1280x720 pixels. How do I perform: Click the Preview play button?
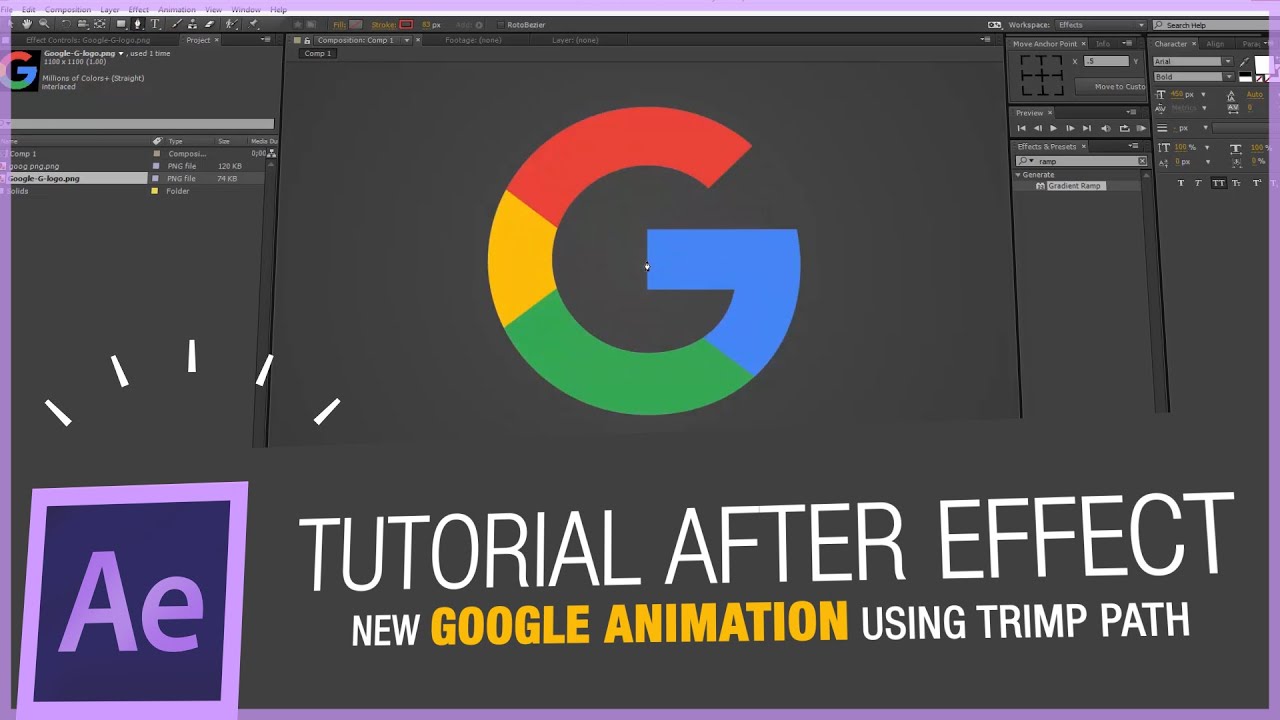coord(1053,128)
